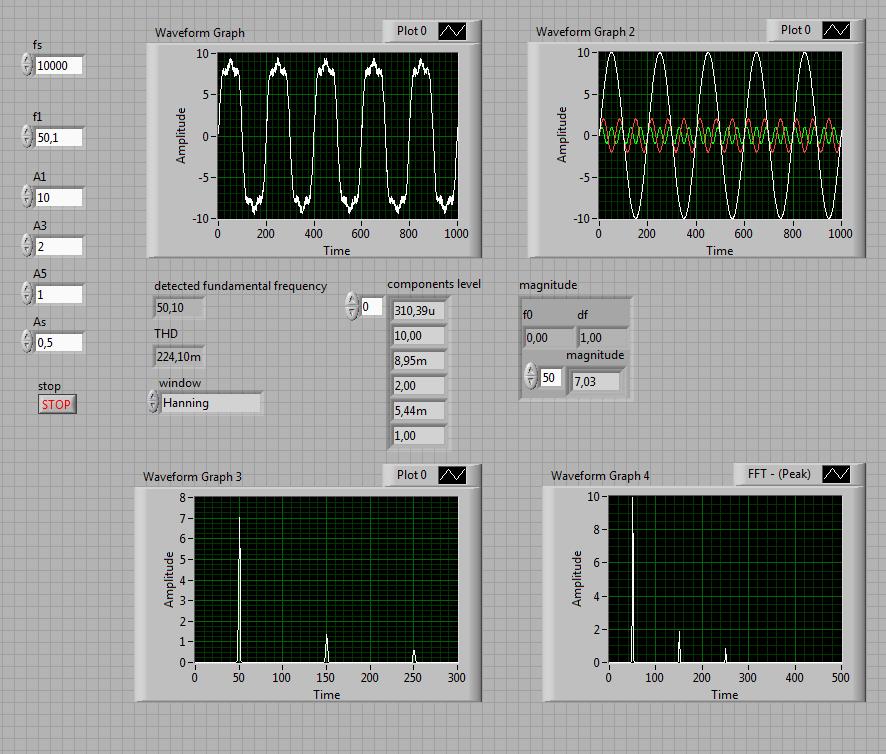This screenshot has width=886, height=754.
Task: Click Plot 0 label of Waveform Graph 3
Action: (411, 475)
